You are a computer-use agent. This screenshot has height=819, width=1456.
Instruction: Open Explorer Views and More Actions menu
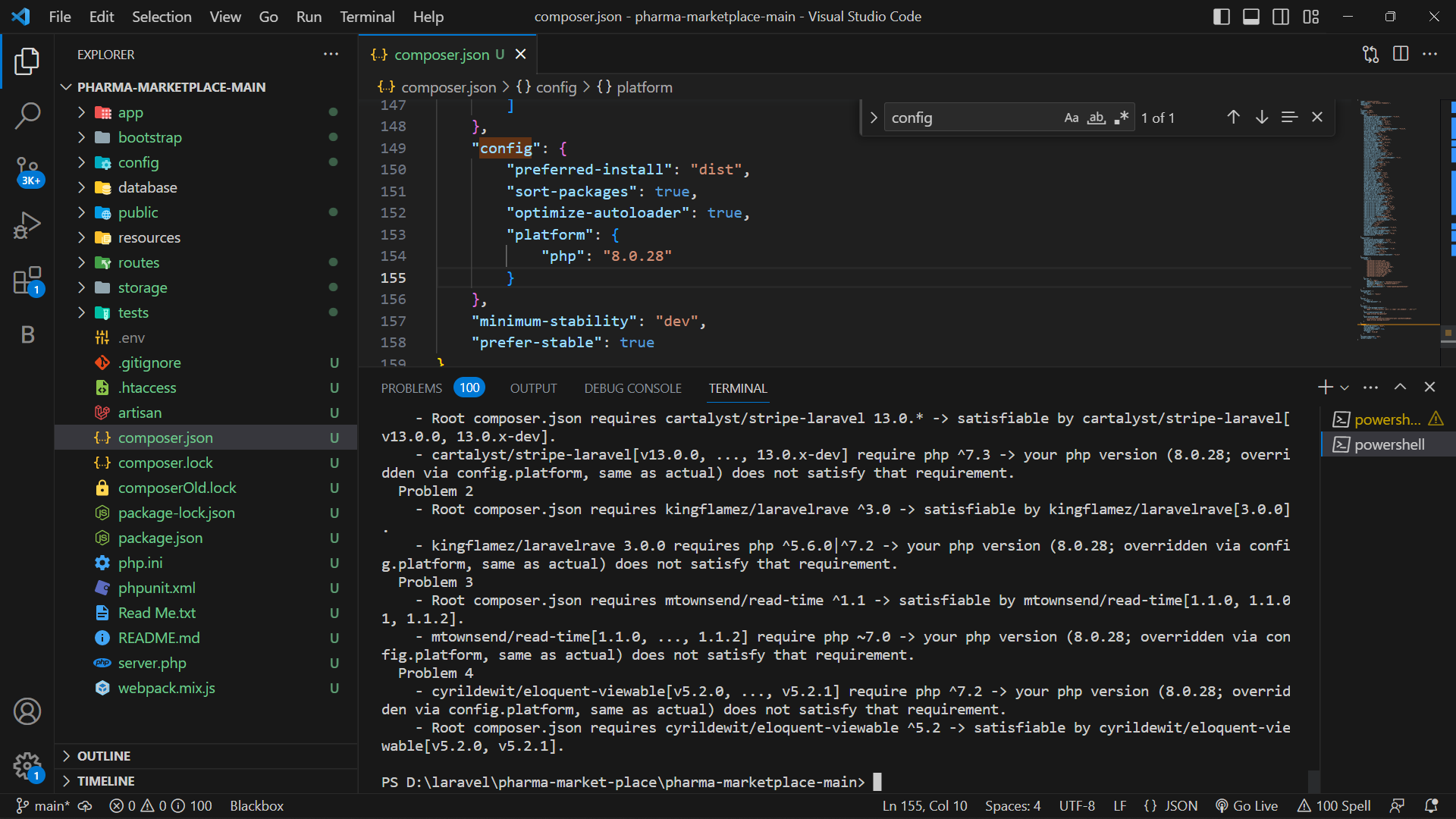click(x=331, y=54)
